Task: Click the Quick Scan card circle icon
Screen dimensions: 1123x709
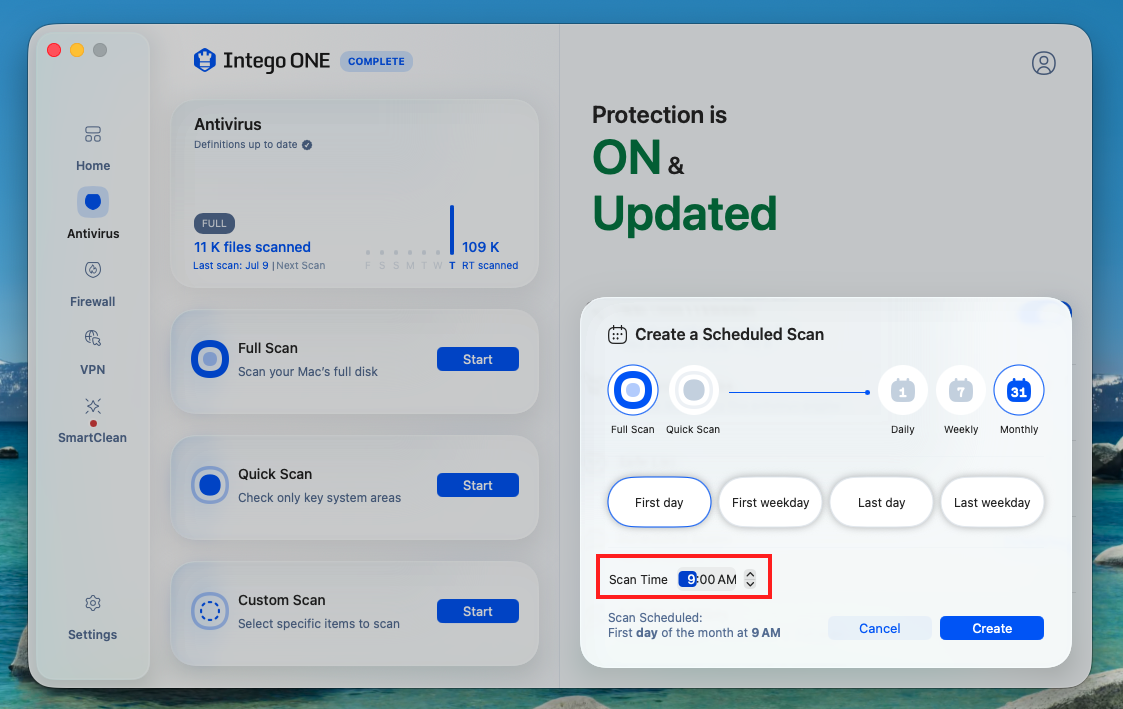Action: click(x=210, y=485)
